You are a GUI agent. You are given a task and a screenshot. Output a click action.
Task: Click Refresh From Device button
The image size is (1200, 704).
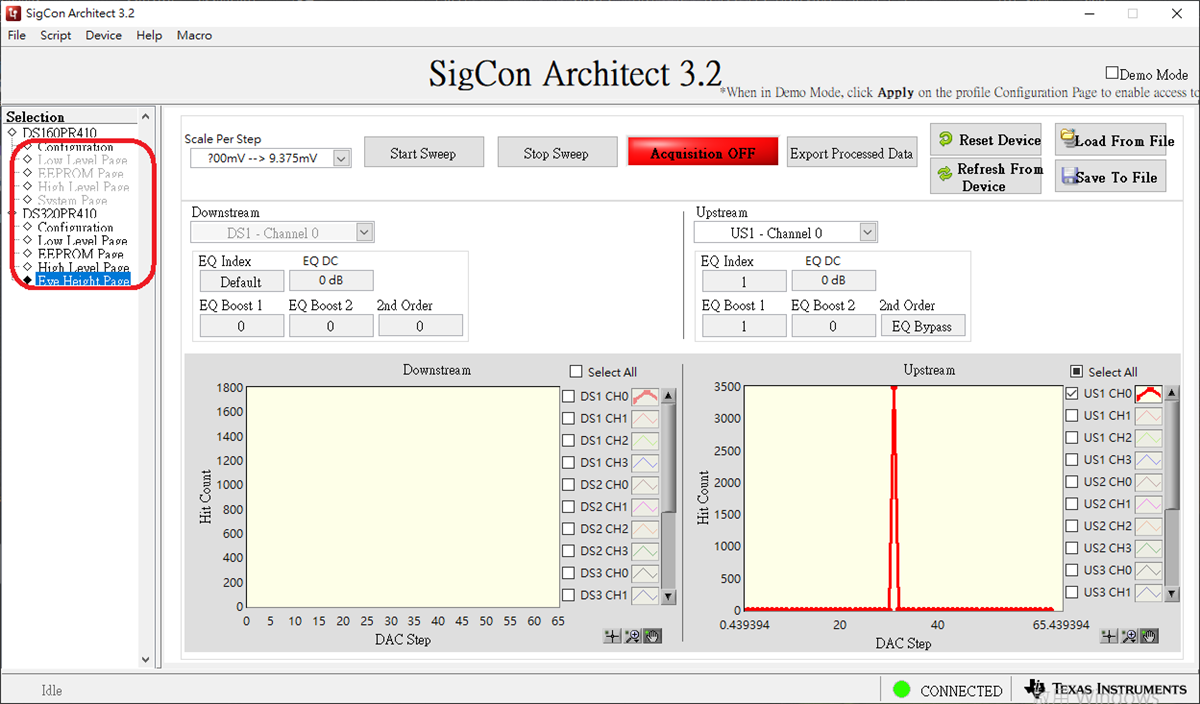coord(988,177)
